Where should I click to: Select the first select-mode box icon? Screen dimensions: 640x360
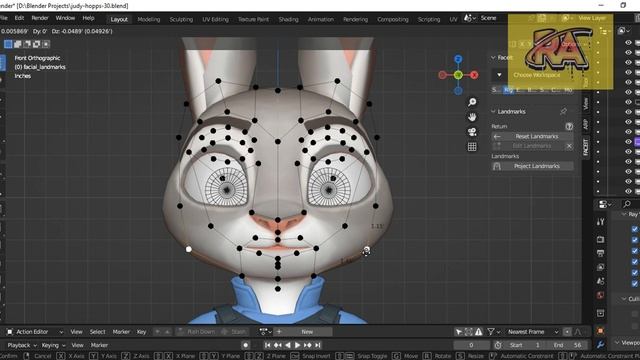8,44
